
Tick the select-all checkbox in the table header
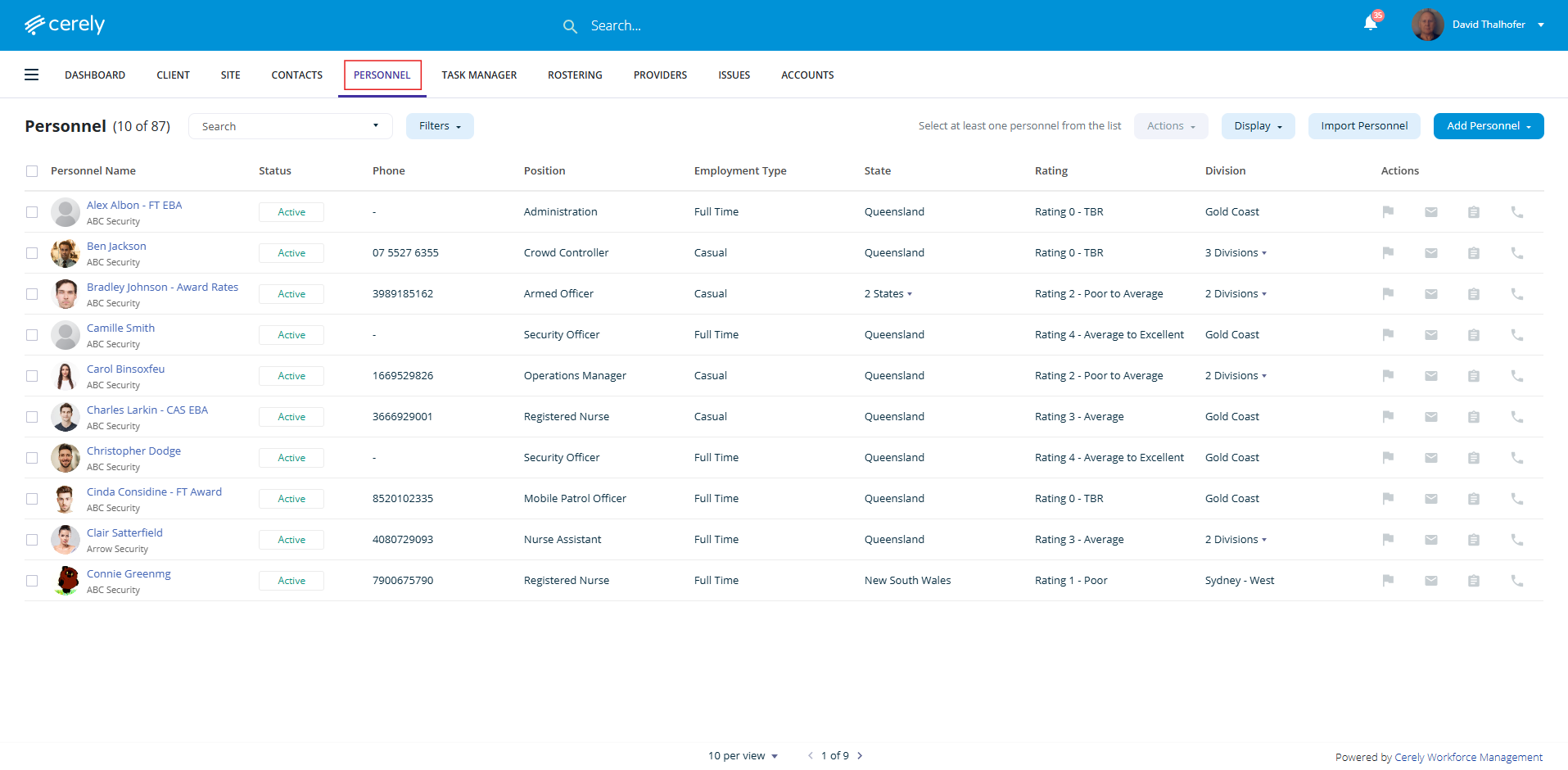pyautogui.click(x=32, y=171)
